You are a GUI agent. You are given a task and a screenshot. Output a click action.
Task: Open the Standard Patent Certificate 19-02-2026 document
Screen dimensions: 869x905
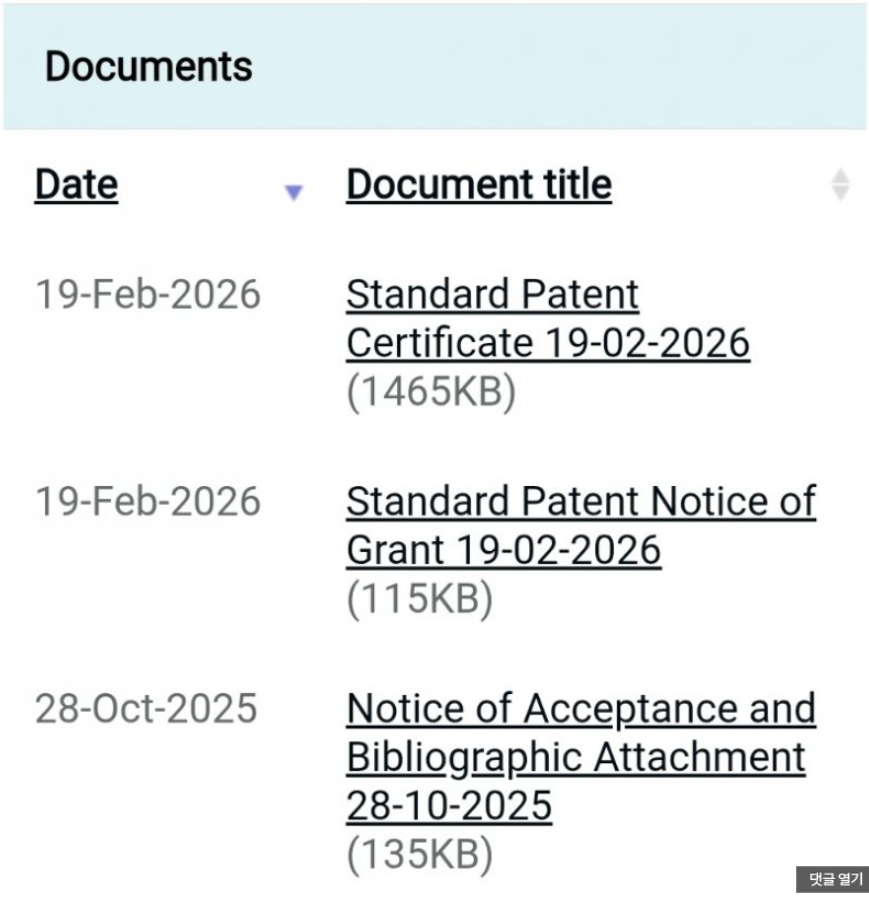(492, 296)
